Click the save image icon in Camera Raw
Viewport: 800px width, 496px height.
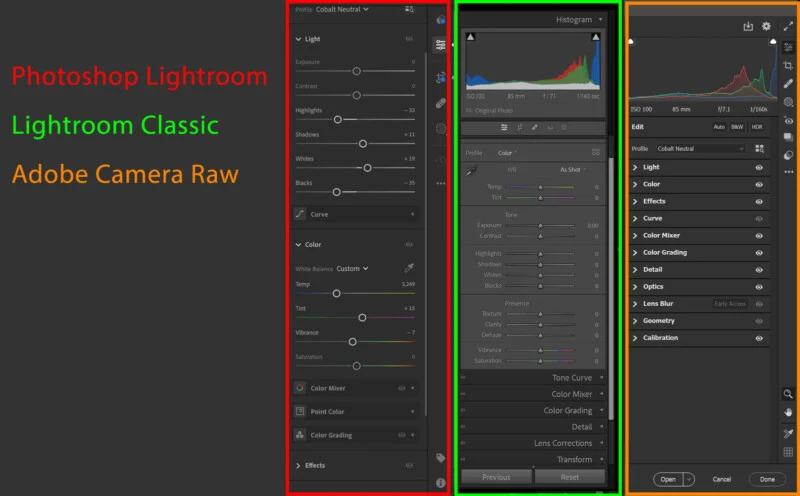tap(748, 27)
